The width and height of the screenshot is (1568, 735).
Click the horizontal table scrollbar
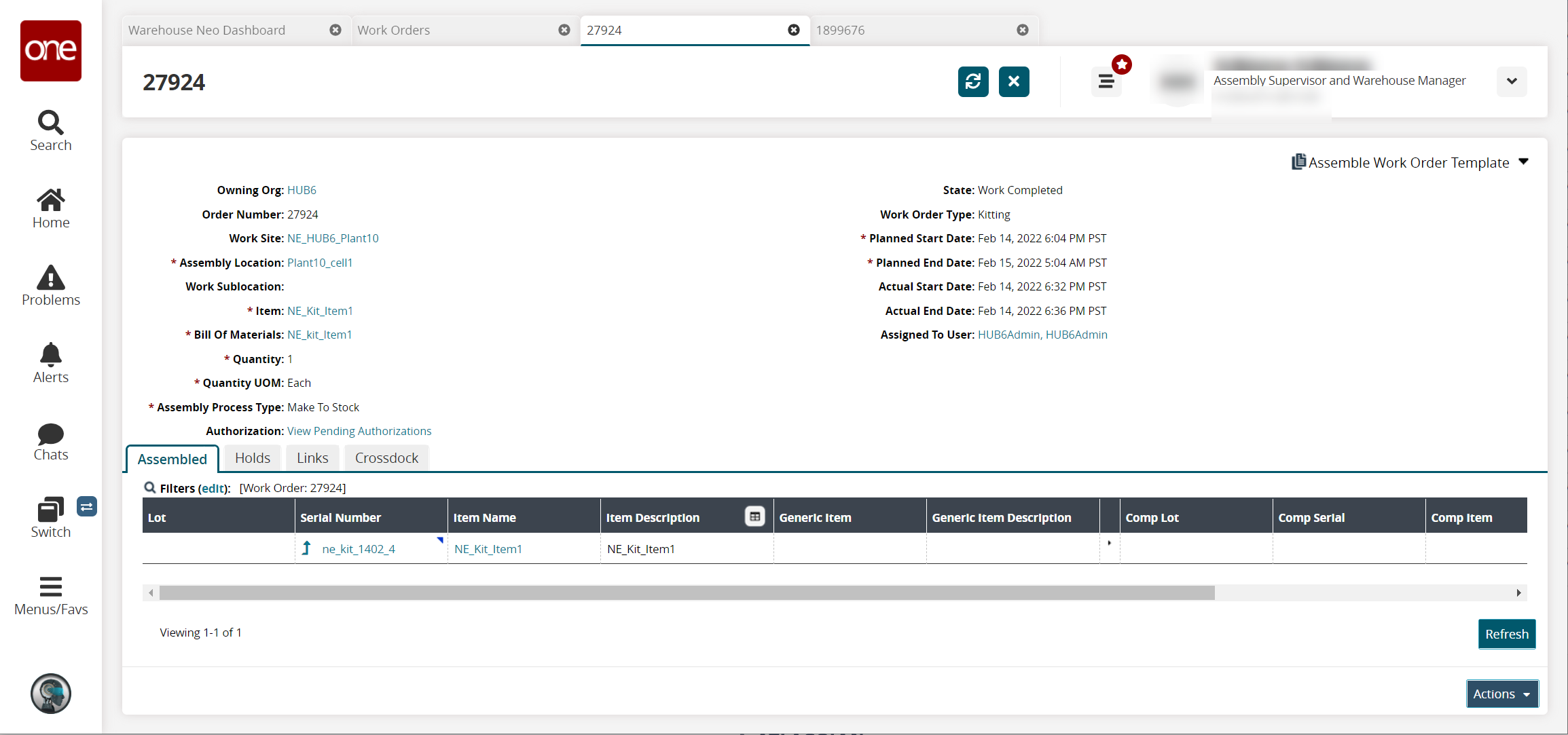(686, 592)
